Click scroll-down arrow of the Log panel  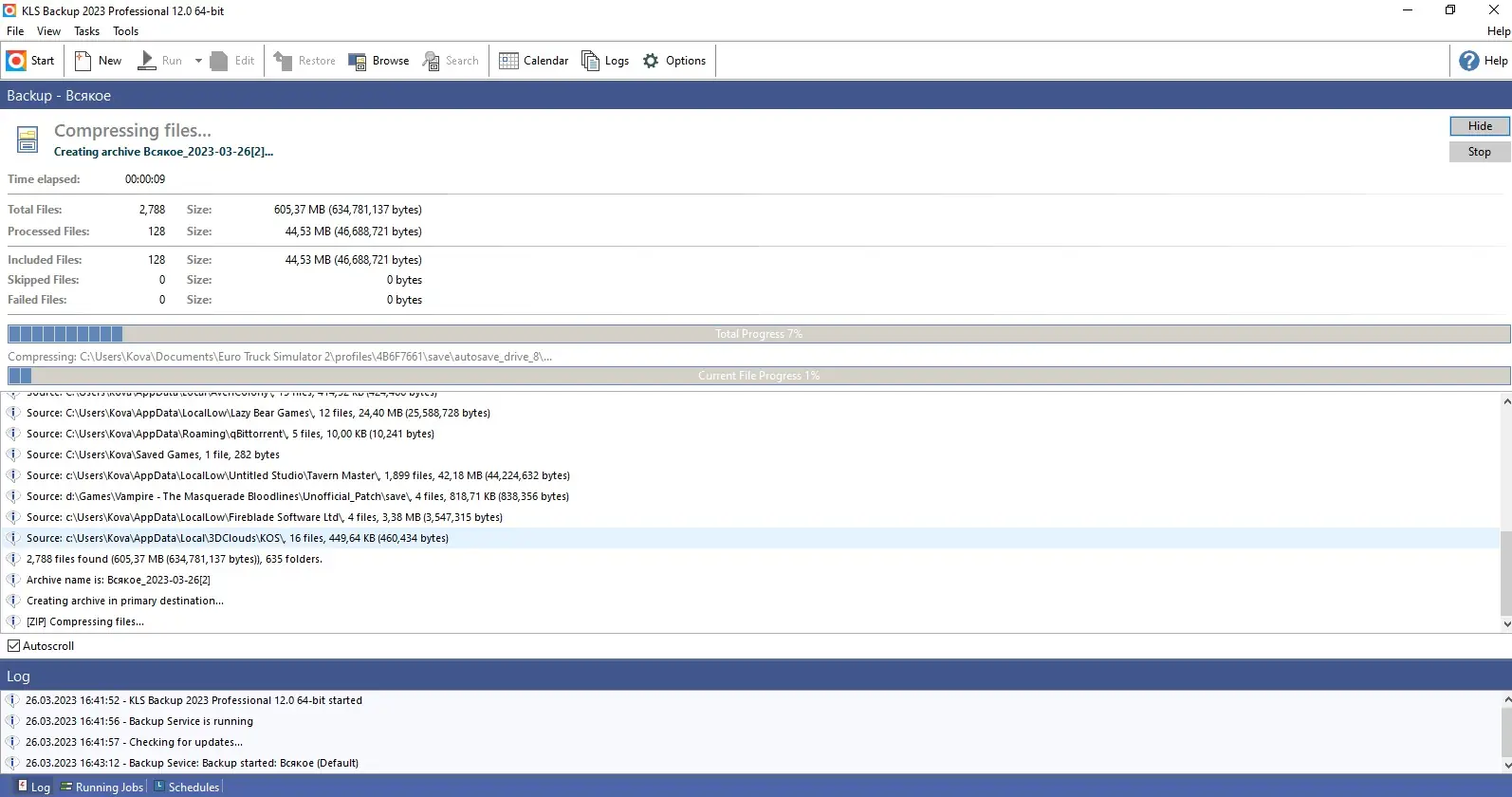click(1506, 765)
